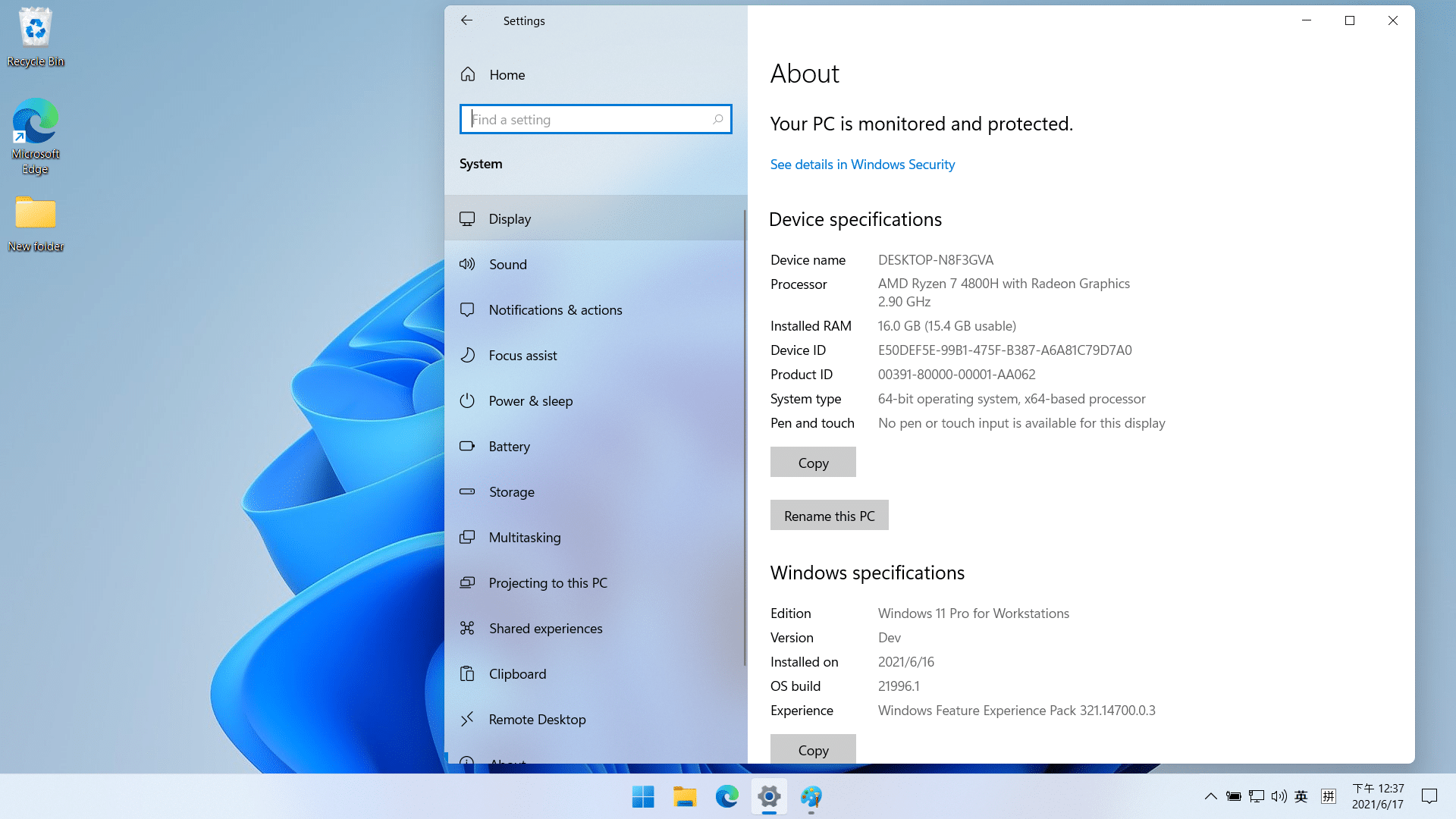Click the Settings gear on the taskbar
1456x819 pixels.
click(769, 796)
